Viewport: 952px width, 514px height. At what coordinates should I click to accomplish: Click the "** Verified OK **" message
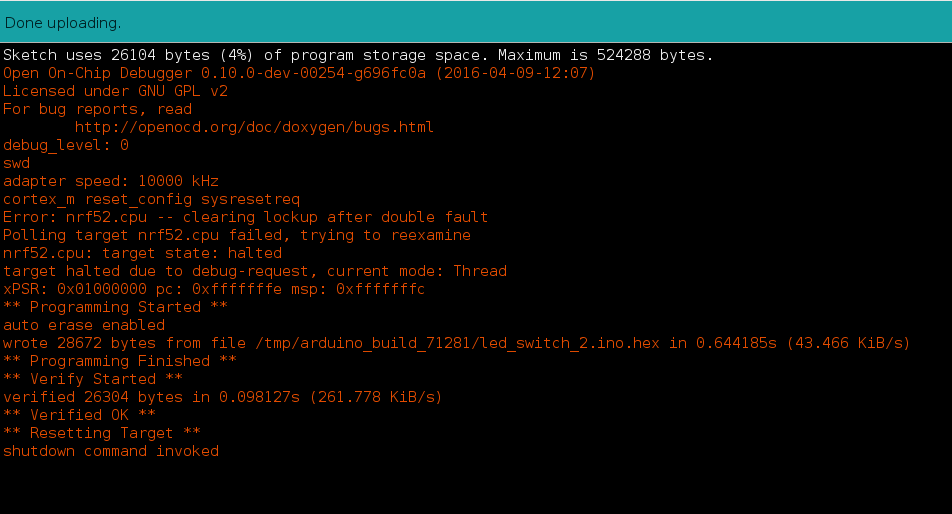coord(80,415)
